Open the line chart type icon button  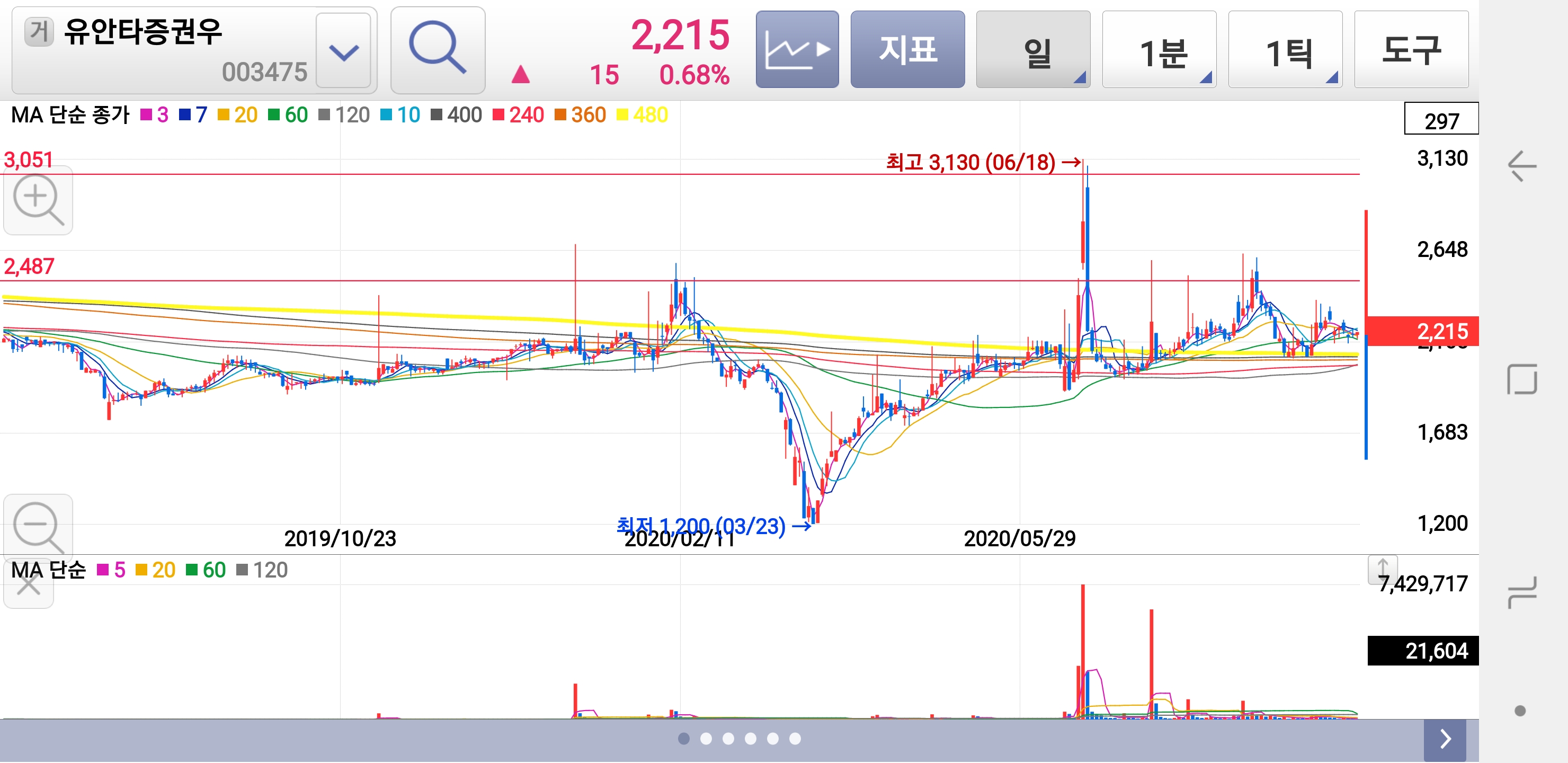pos(797,50)
